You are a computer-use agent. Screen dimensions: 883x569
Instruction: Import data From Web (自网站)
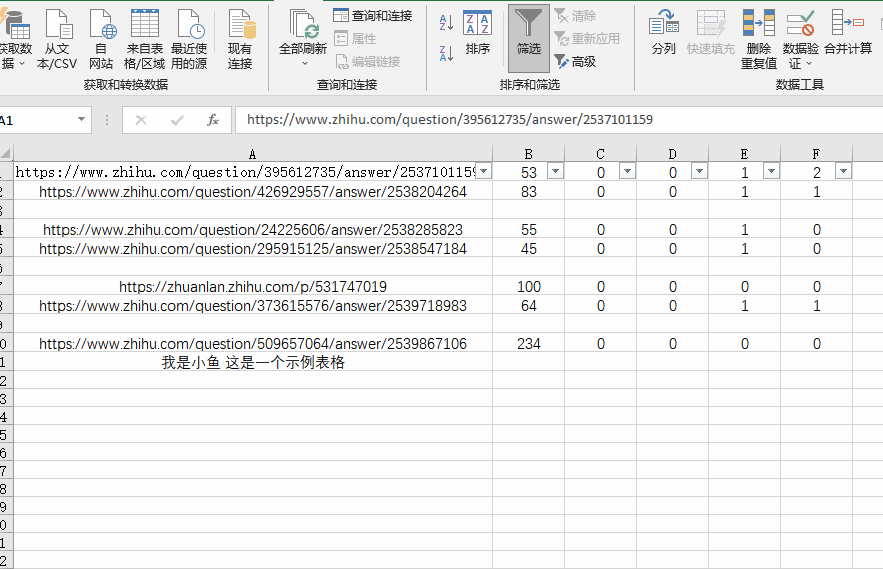click(x=101, y=39)
